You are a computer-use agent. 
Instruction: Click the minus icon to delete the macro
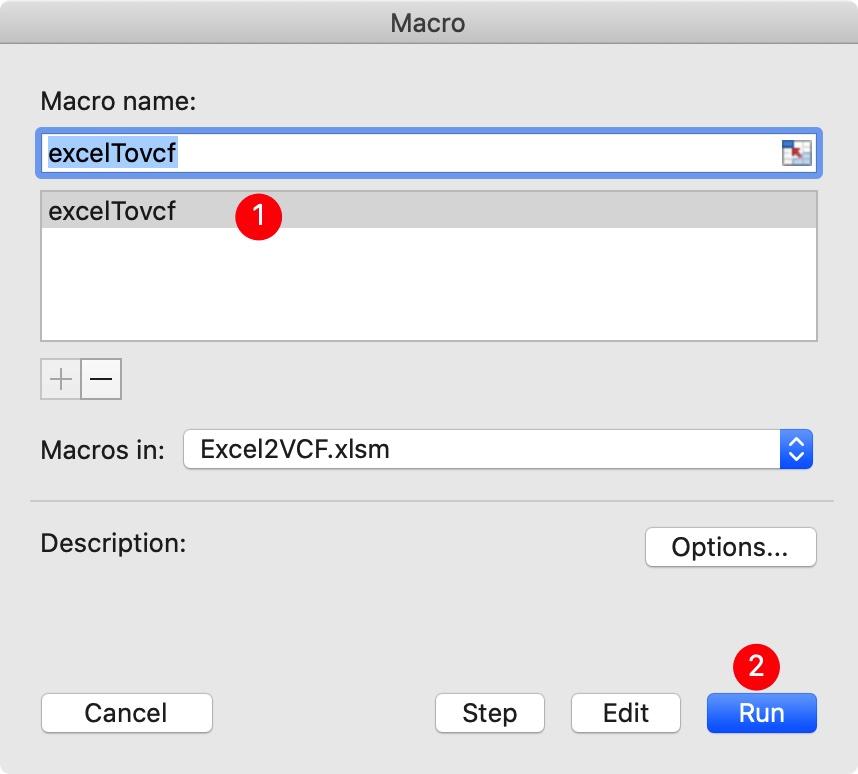100,379
